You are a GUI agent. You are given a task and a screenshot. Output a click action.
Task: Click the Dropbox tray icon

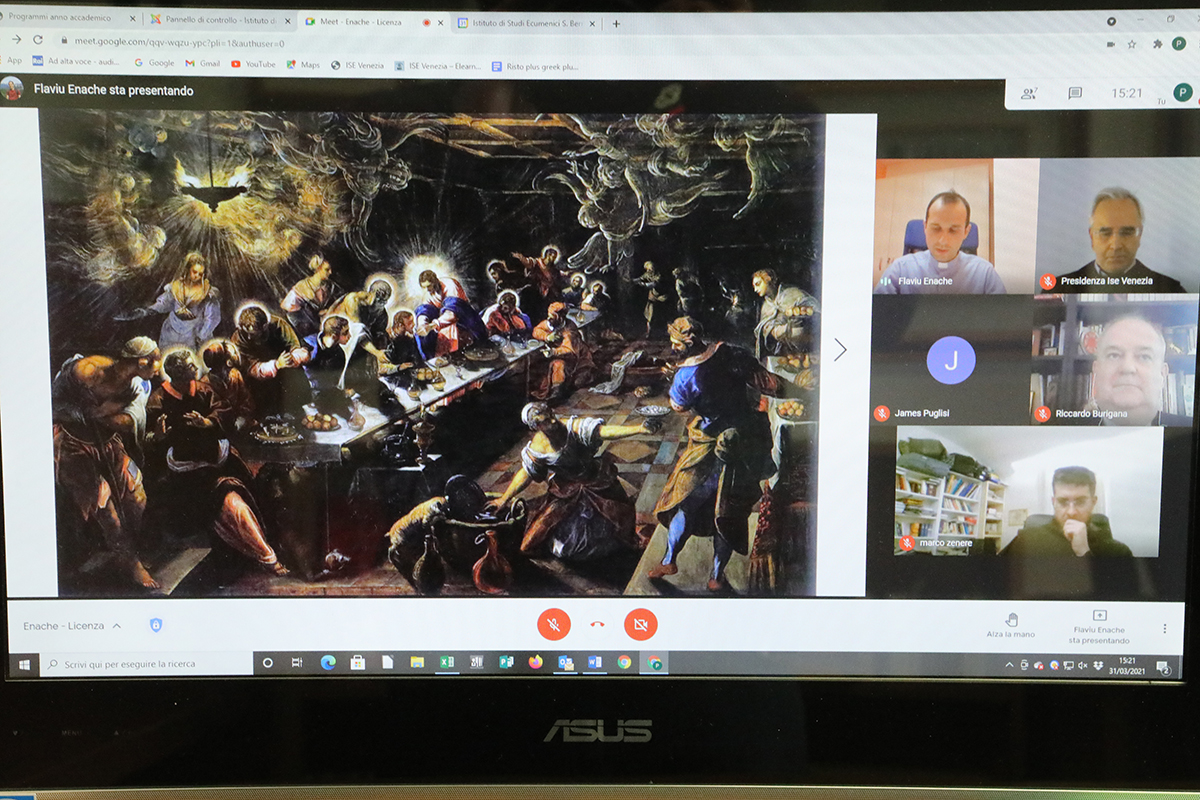(1098, 666)
